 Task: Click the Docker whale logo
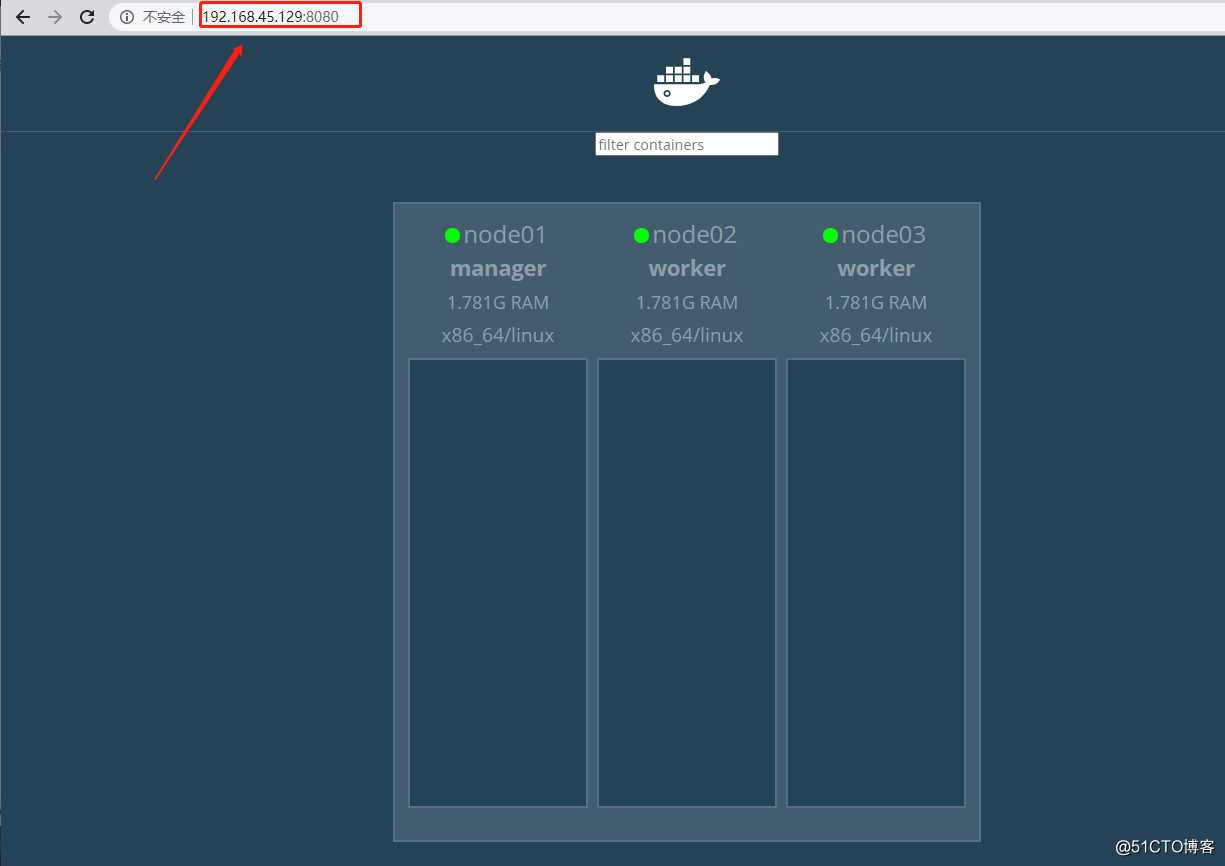coord(685,80)
